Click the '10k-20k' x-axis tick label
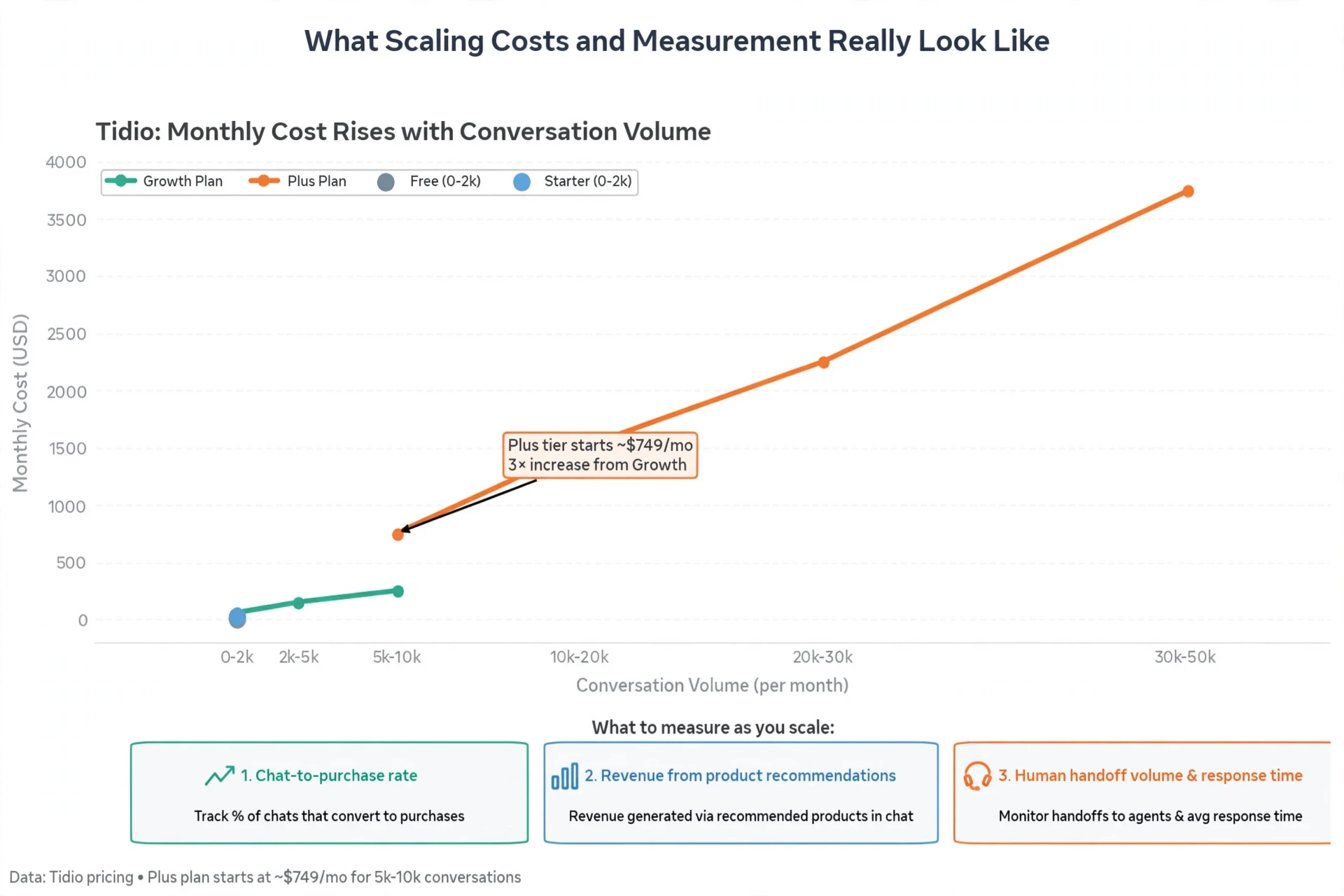 [x=579, y=657]
